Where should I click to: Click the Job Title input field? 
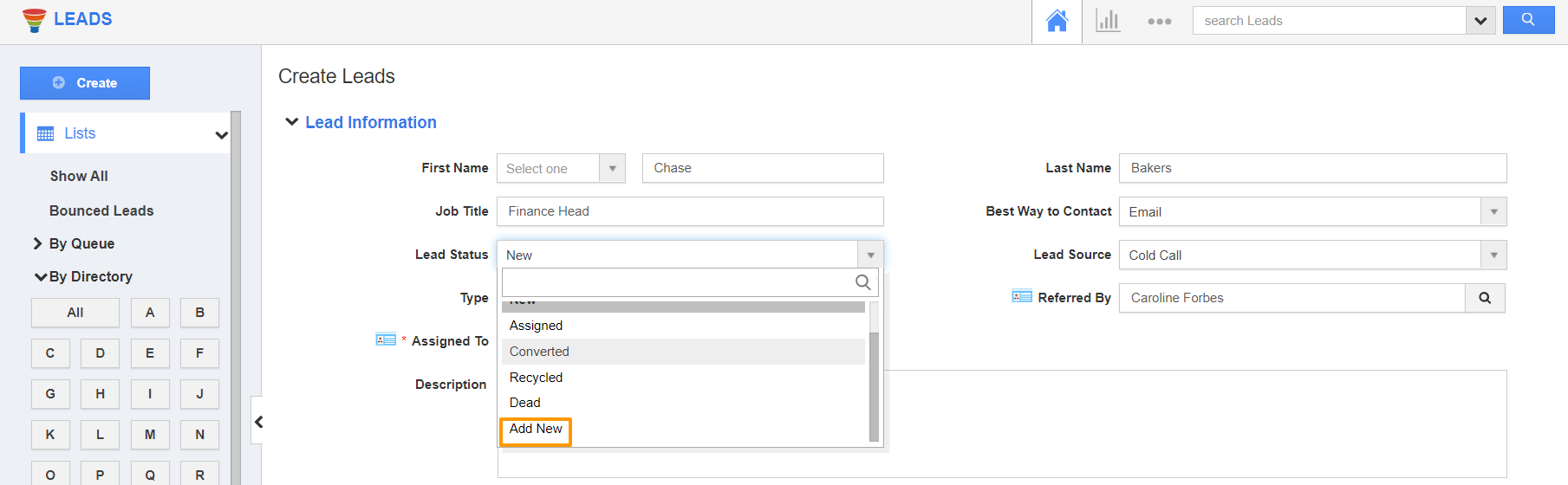pyautogui.click(x=690, y=211)
